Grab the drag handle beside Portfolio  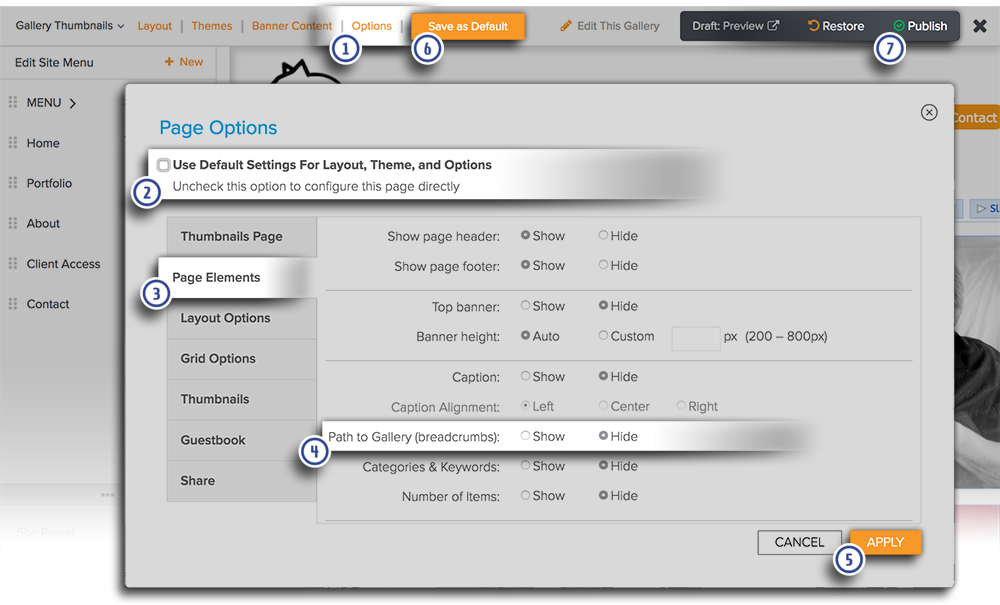coord(13,183)
